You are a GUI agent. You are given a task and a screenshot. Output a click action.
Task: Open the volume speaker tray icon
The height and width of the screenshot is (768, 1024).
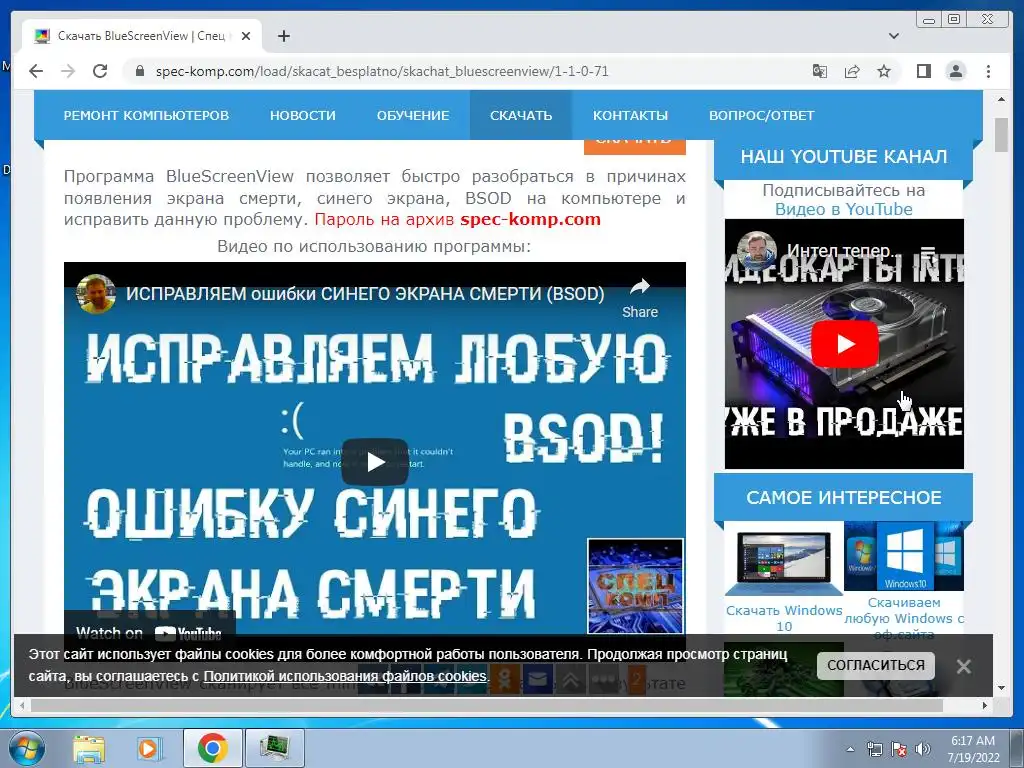tap(923, 749)
